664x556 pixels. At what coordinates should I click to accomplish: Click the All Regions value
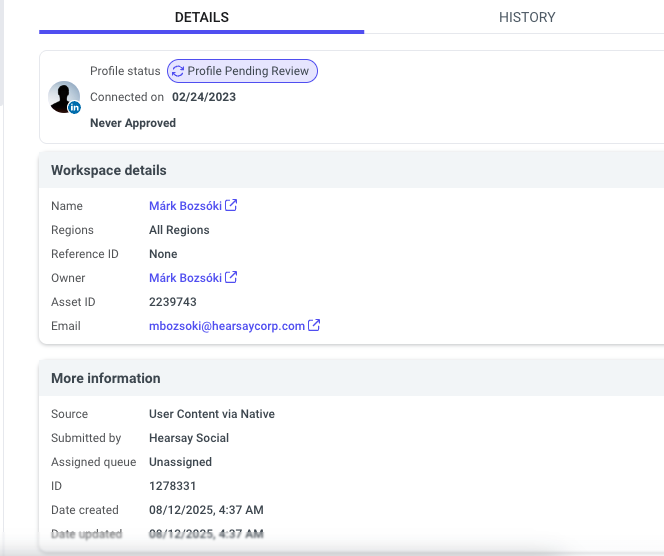click(x=179, y=230)
